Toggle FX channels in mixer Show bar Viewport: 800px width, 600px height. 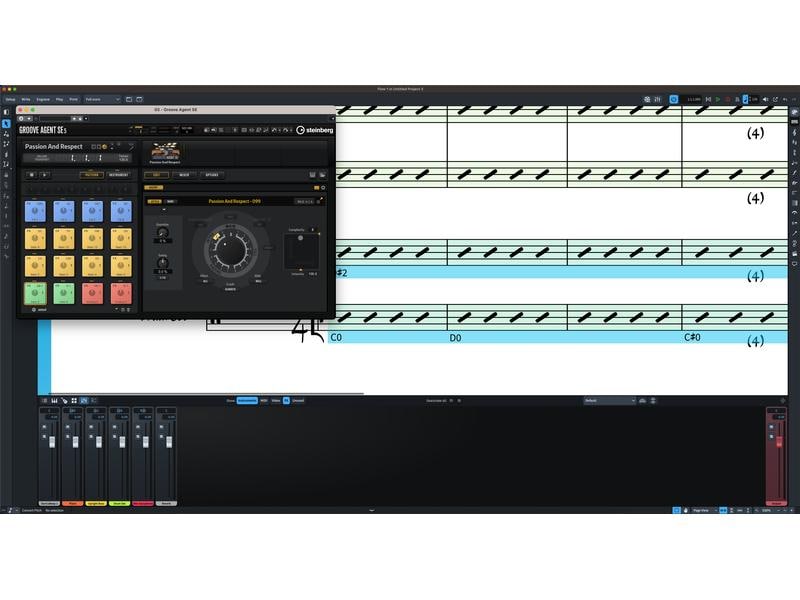(286, 401)
